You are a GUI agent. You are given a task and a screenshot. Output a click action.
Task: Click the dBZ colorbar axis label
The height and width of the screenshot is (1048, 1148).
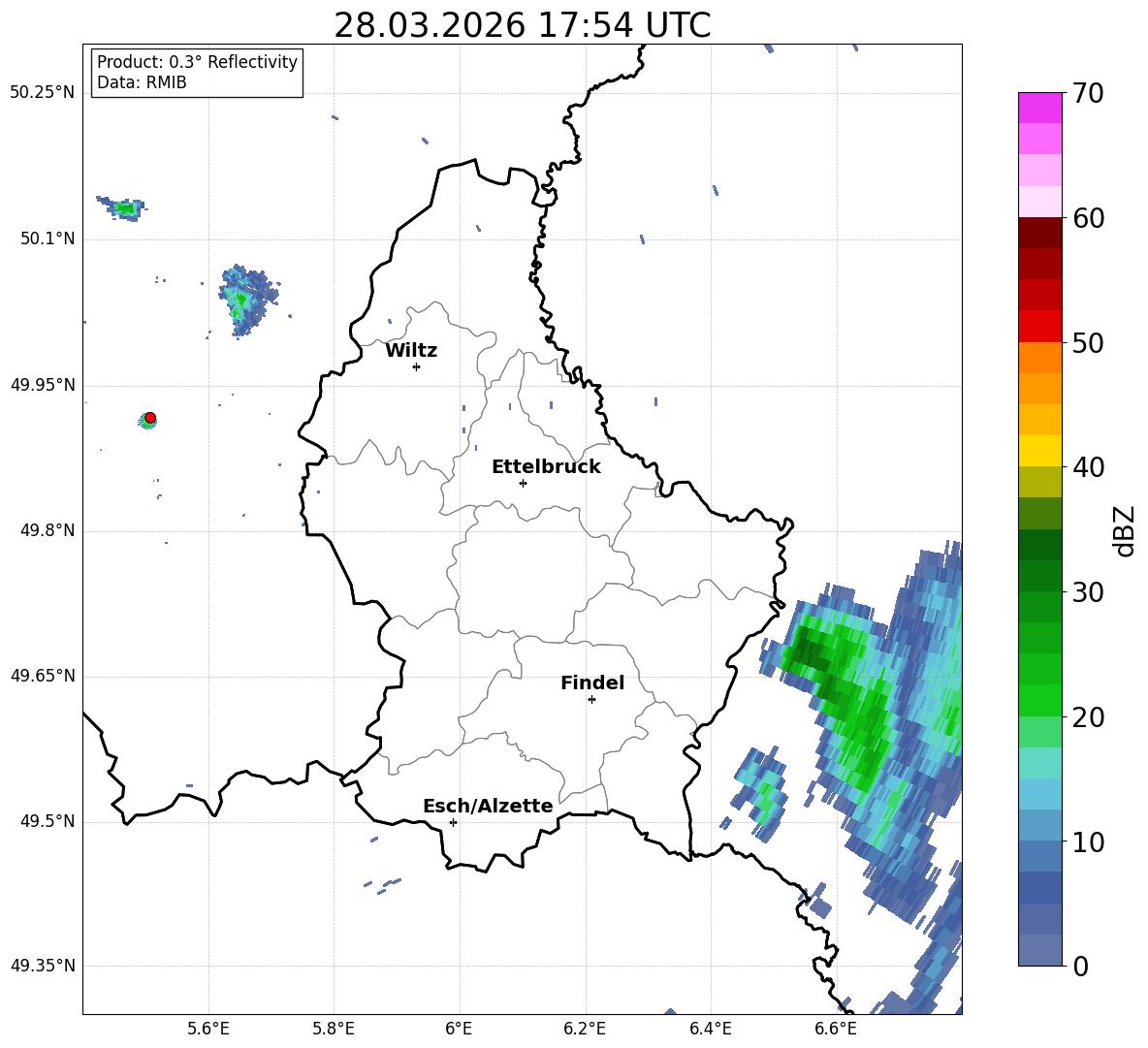pyautogui.click(x=1123, y=530)
